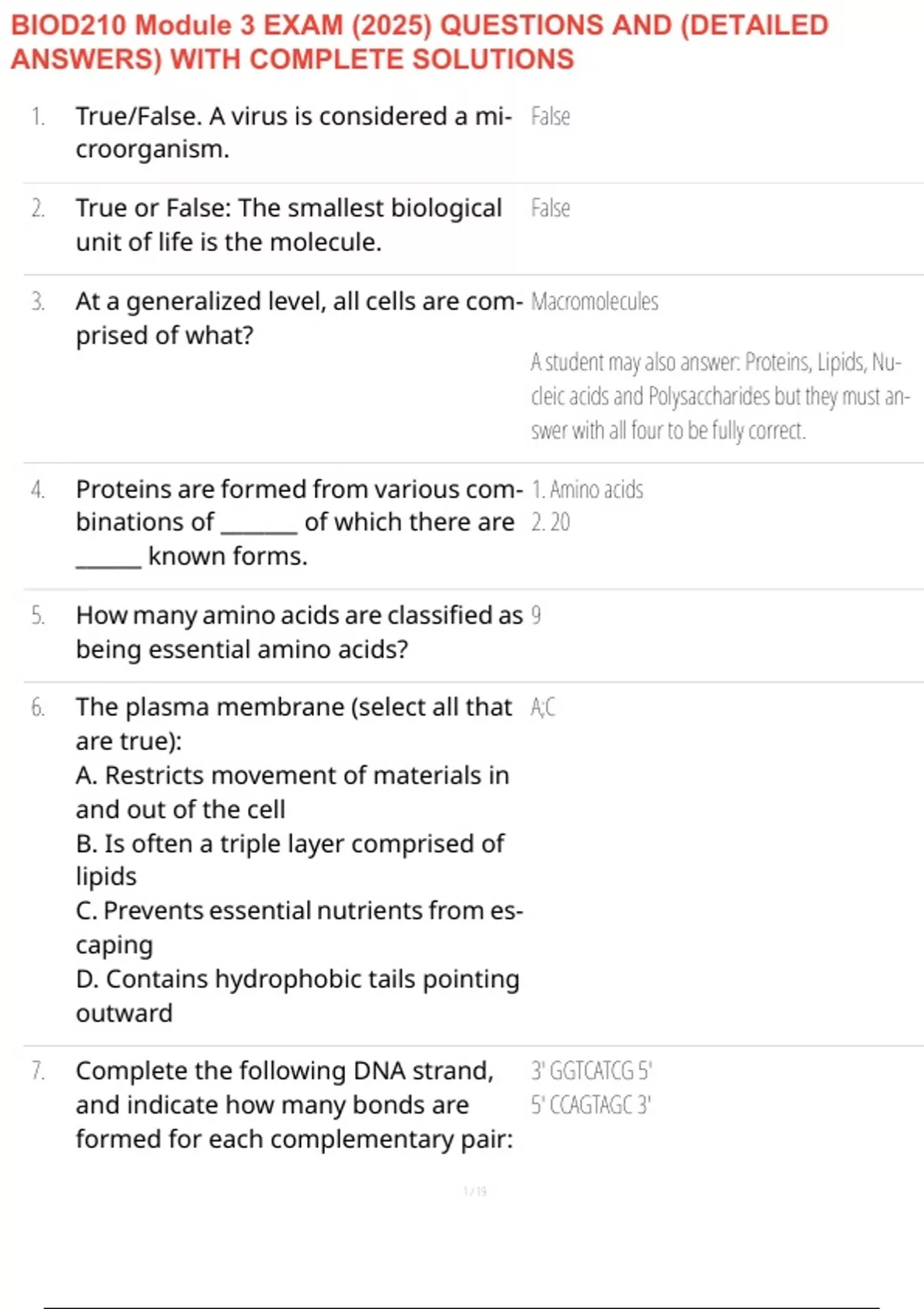
Task: Click the "A student may also answer" note
Action: tap(720, 396)
